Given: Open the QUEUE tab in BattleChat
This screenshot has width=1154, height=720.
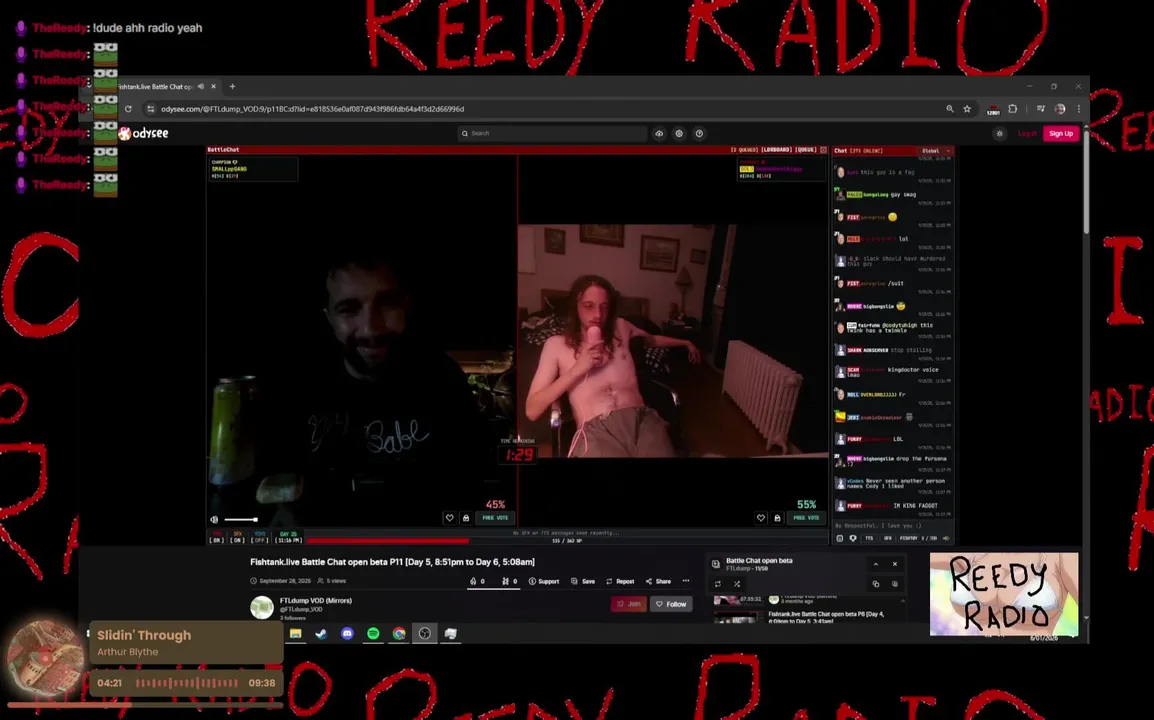Looking at the screenshot, I should [x=806, y=149].
